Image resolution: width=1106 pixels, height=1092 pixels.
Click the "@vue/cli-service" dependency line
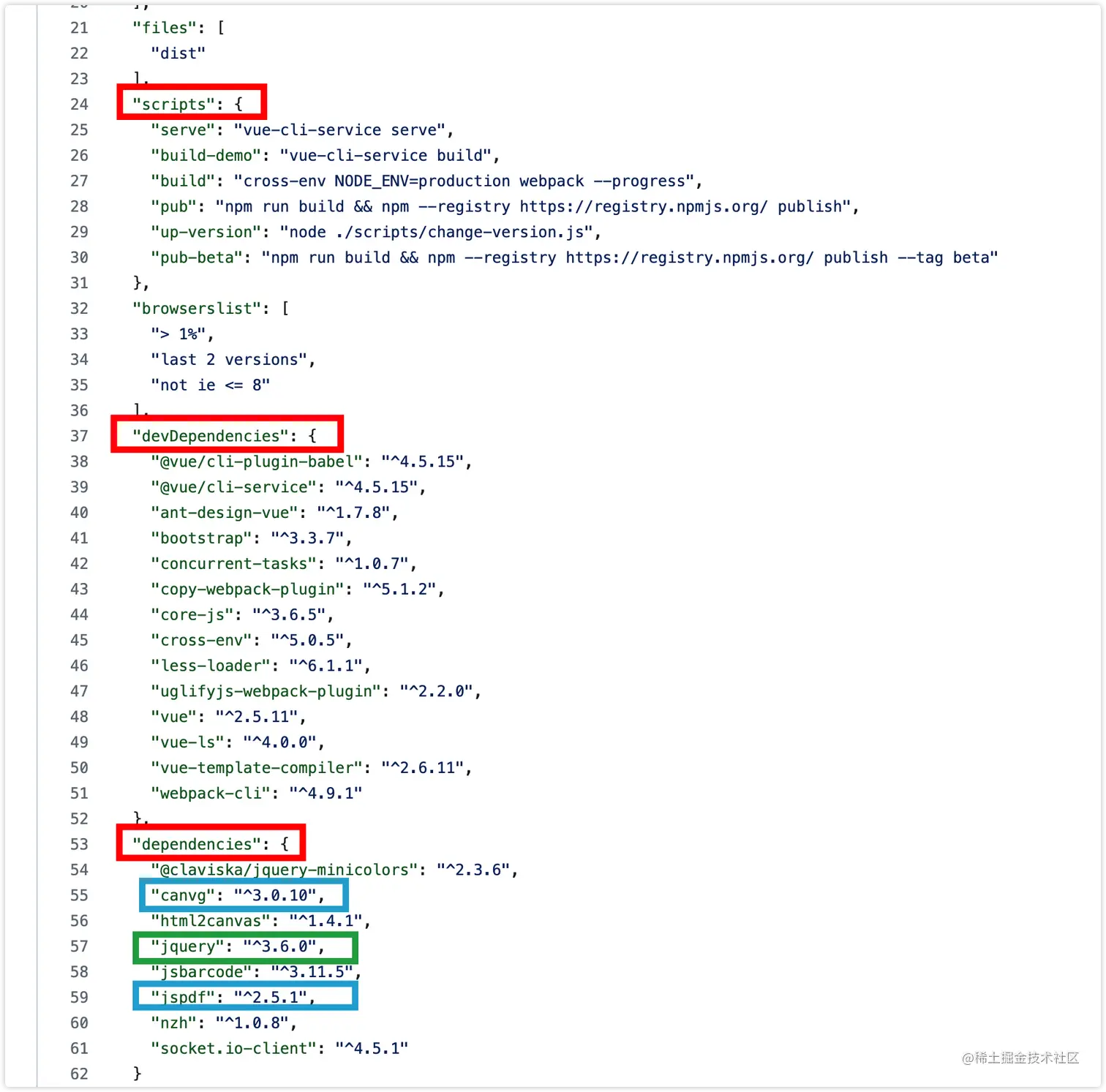pos(288,488)
